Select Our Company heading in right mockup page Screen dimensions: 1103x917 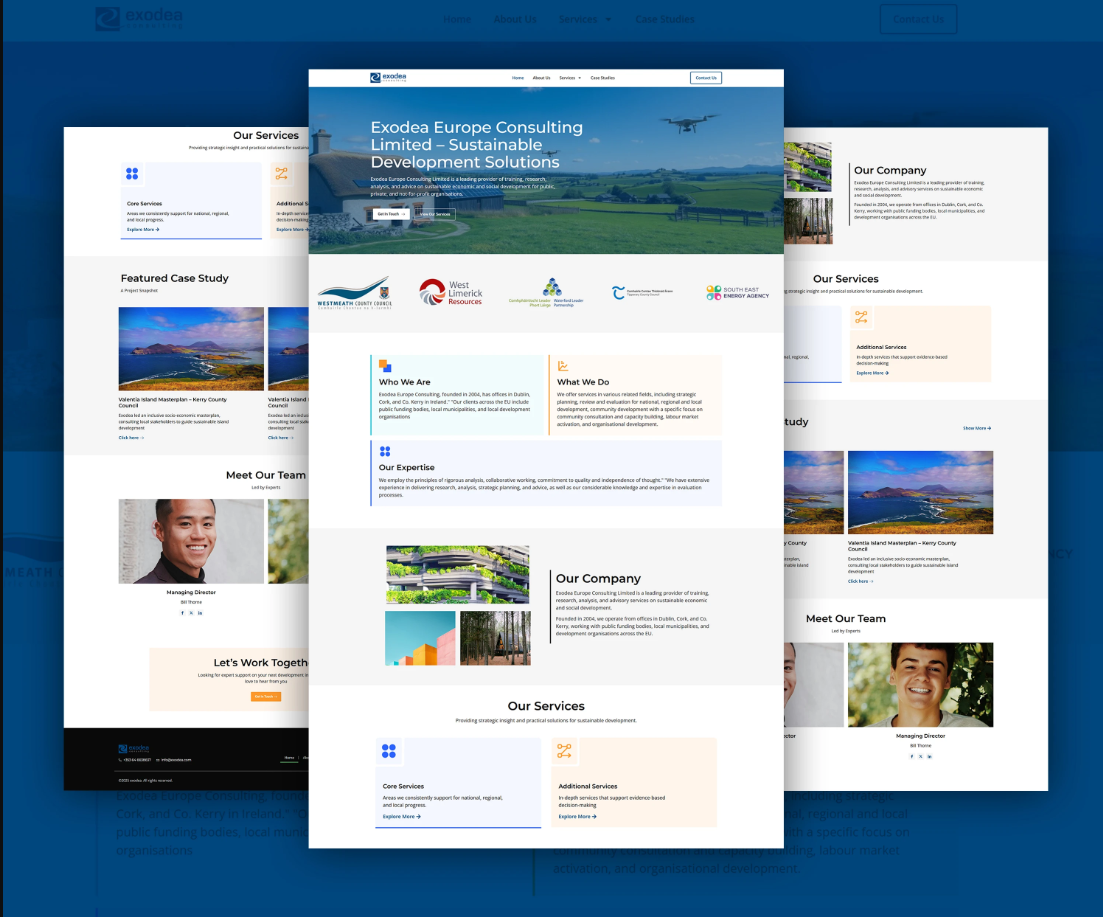coord(890,170)
